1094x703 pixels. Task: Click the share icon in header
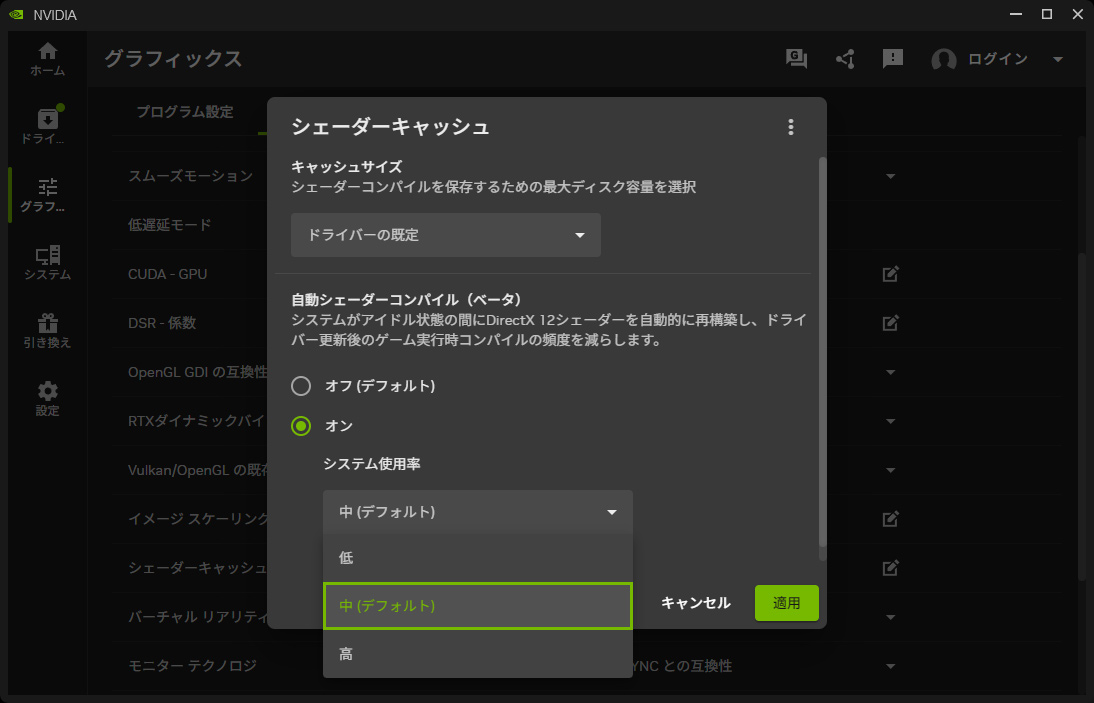click(845, 59)
